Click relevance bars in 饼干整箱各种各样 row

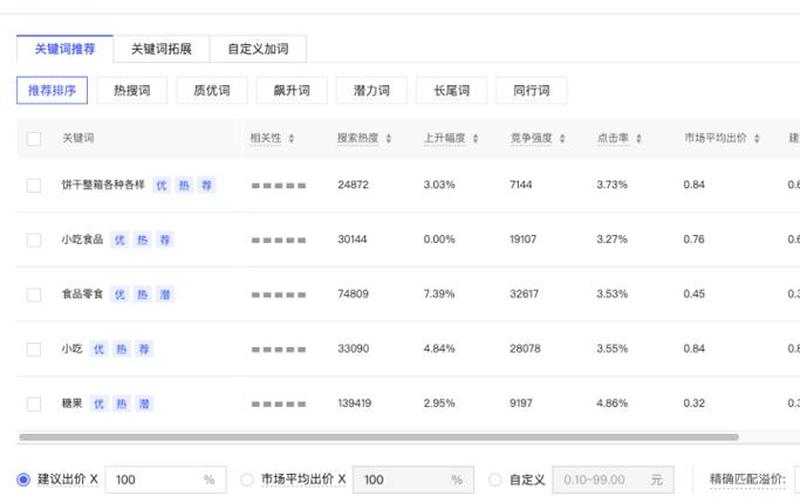[x=279, y=186]
